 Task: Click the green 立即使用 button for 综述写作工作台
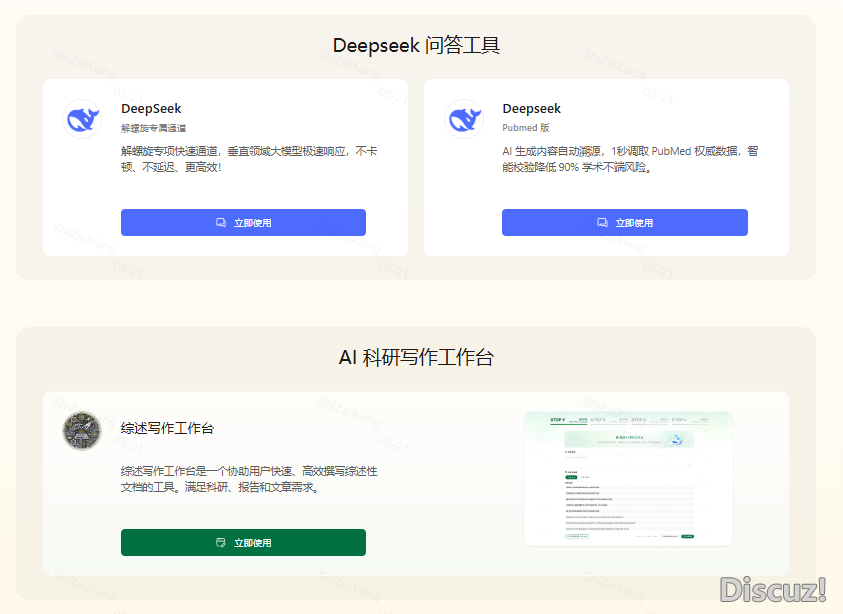click(243, 542)
